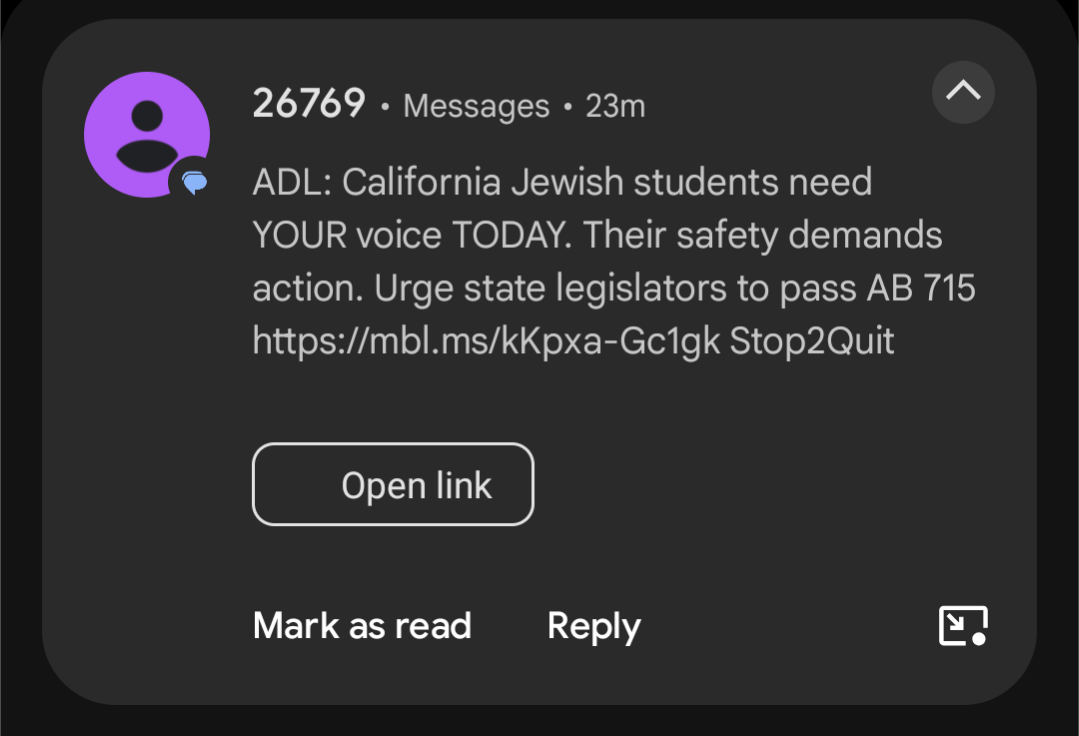Tap the Messages app badge on avatar
Image resolution: width=1079 pixels, height=736 pixels.
[x=194, y=182]
